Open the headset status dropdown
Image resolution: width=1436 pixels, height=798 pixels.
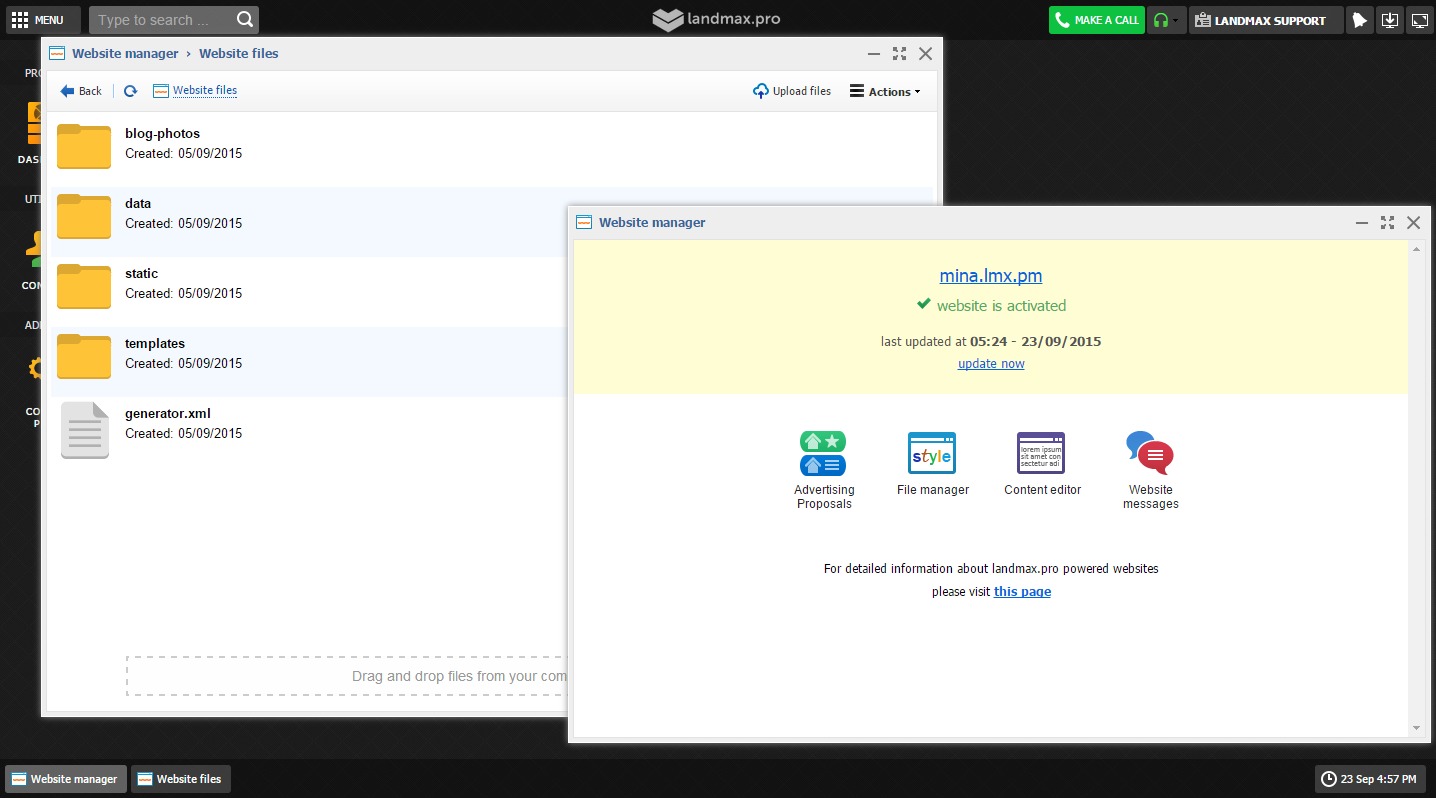coord(1166,20)
